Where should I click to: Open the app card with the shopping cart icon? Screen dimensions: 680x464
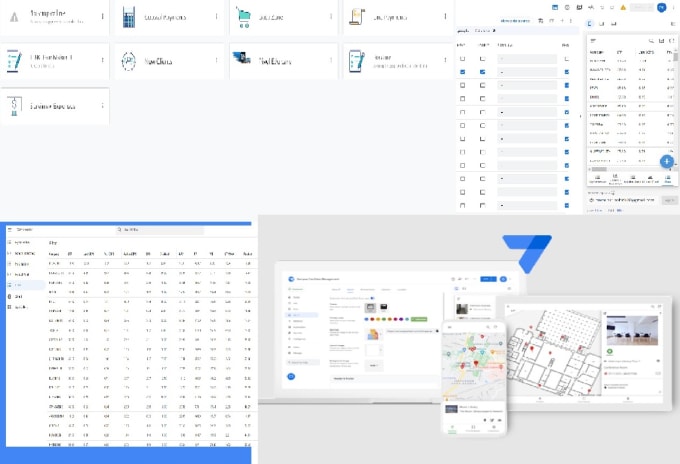(x=284, y=17)
